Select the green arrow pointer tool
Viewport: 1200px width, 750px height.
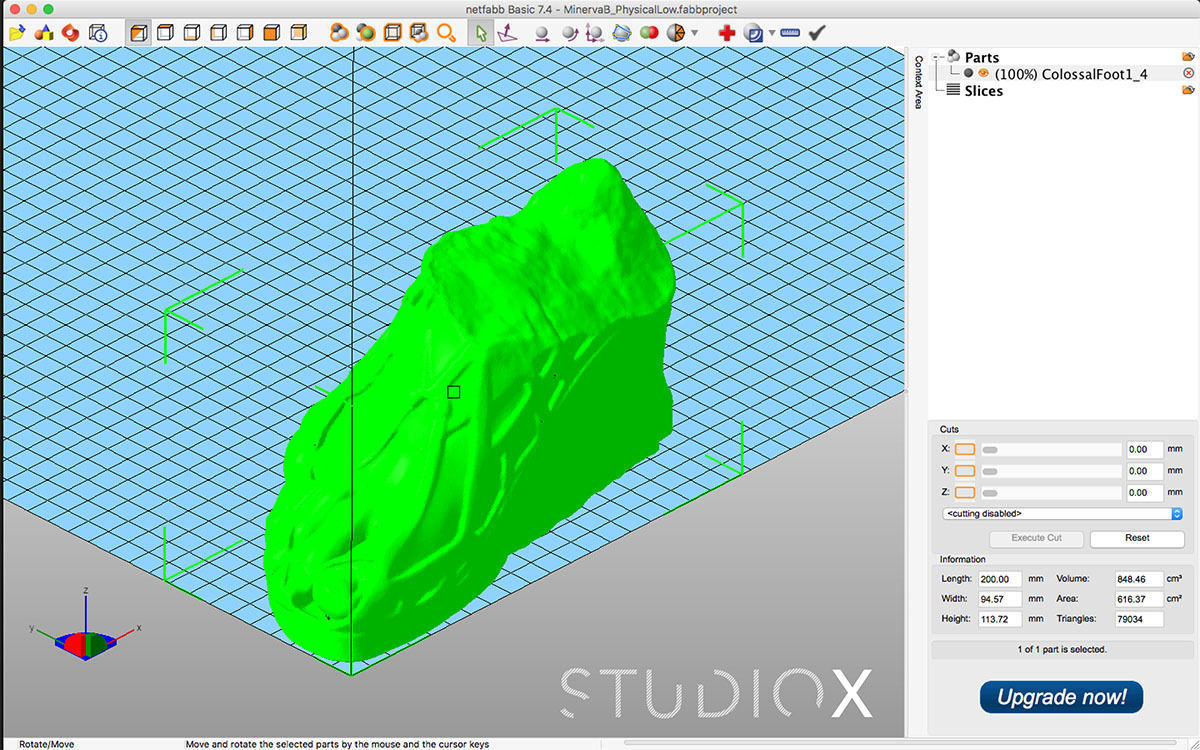point(481,33)
